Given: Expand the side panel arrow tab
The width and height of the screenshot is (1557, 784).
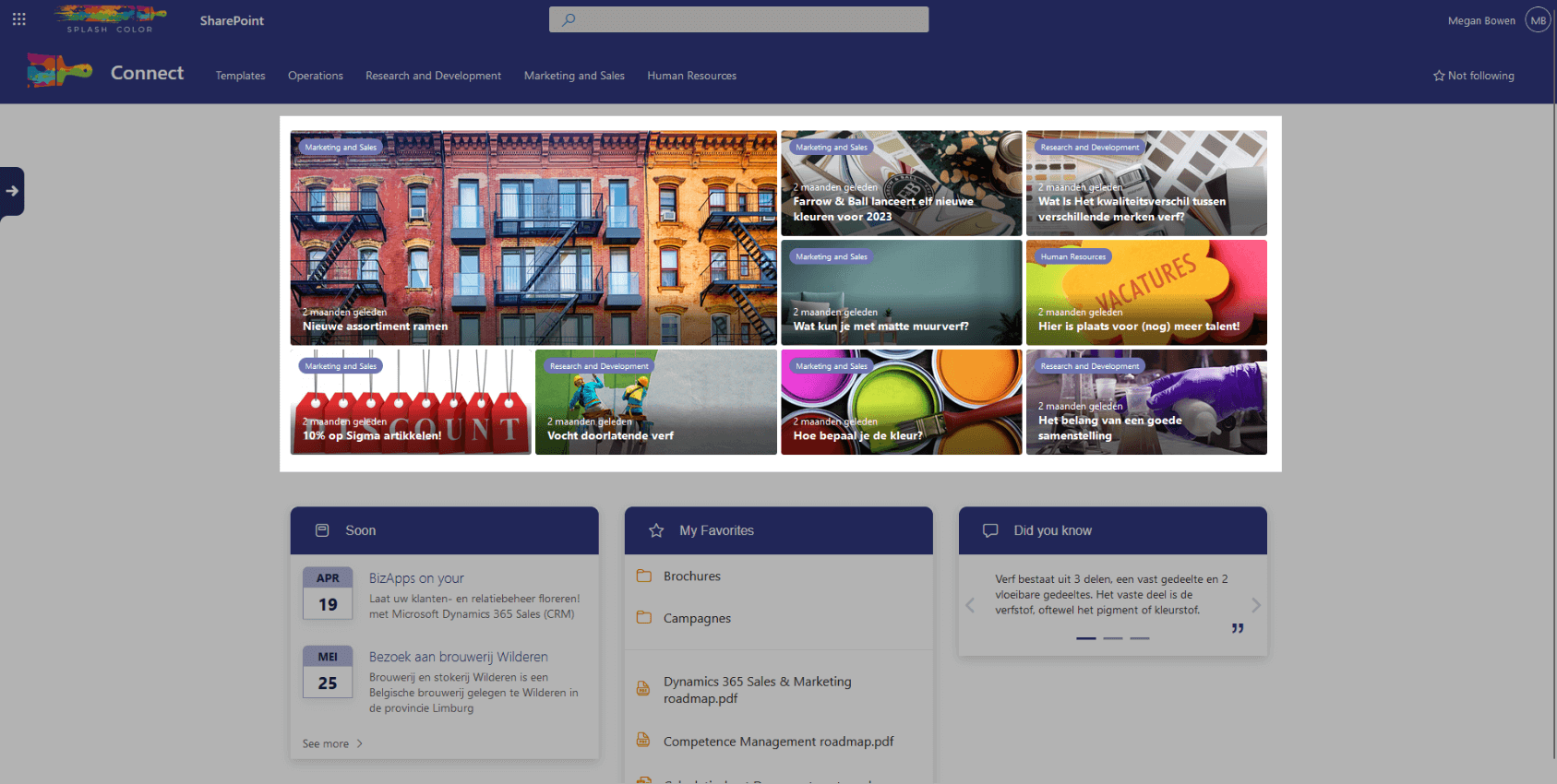Looking at the screenshot, I should [12, 191].
